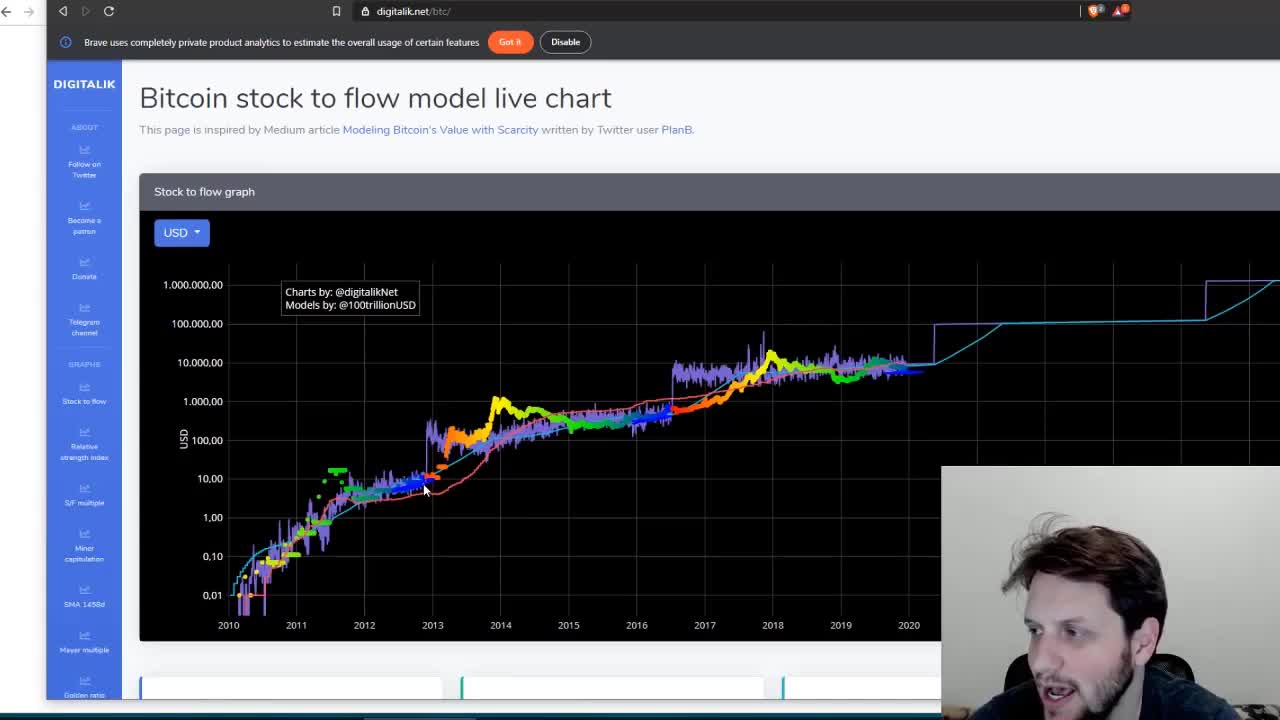Click the Bitcoin stock to flow page title
The height and width of the screenshot is (720, 1280).
[x=375, y=98]
